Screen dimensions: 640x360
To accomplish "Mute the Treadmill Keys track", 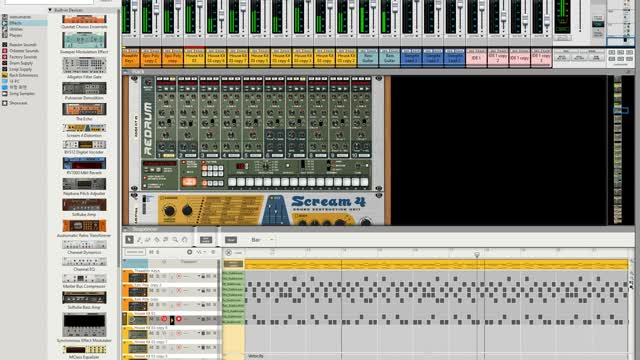I will pos(151,276).
